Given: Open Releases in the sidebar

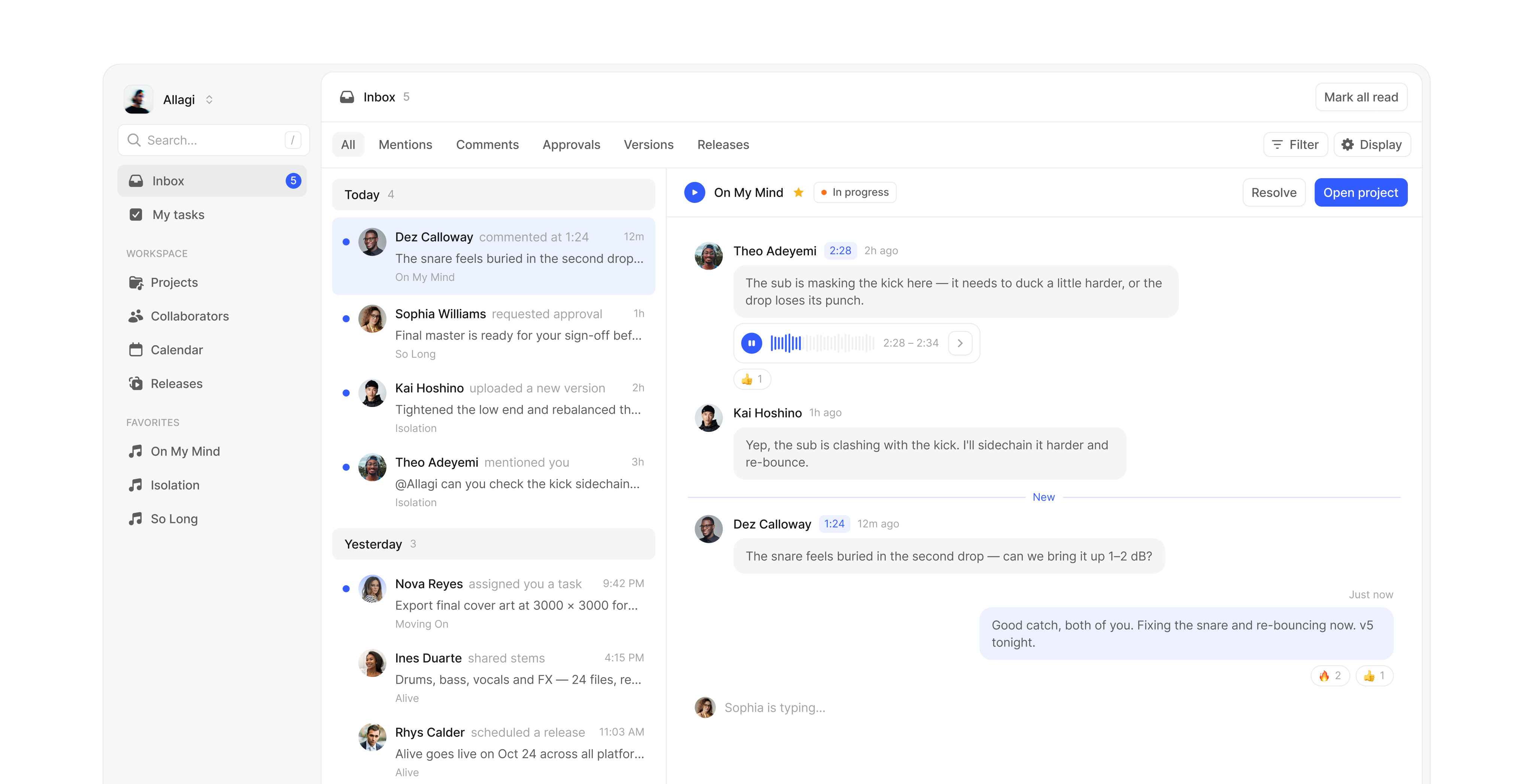Looking at the screenshot, I should click(212, 384).
